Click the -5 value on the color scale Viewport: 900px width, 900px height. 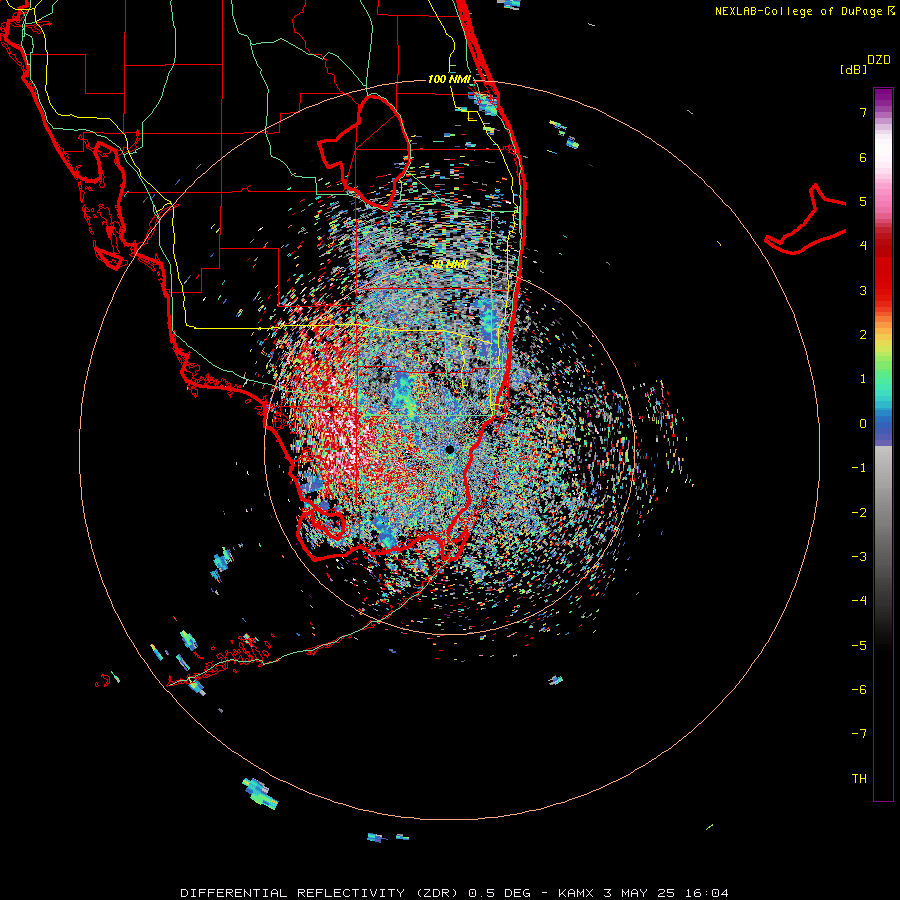[x=859, y=646]
